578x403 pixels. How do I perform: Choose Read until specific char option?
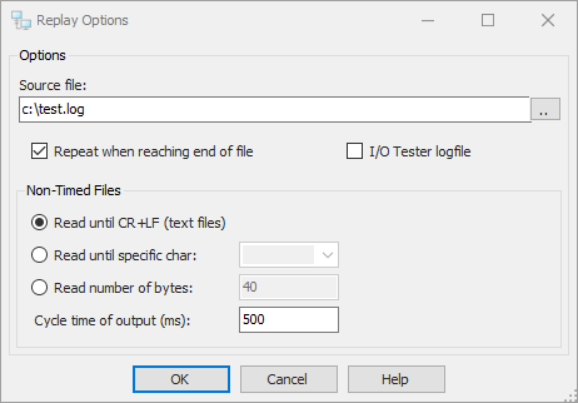coord(39,255)
